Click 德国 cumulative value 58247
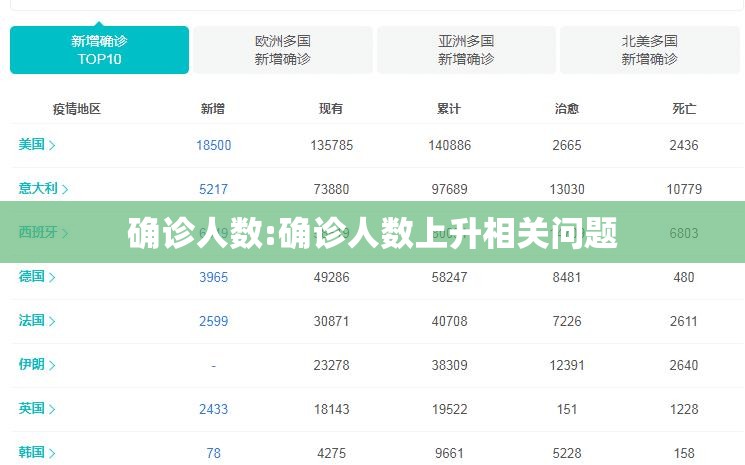Image resolution: width=745 pixels, height=465 pixels. pos(449,277)
